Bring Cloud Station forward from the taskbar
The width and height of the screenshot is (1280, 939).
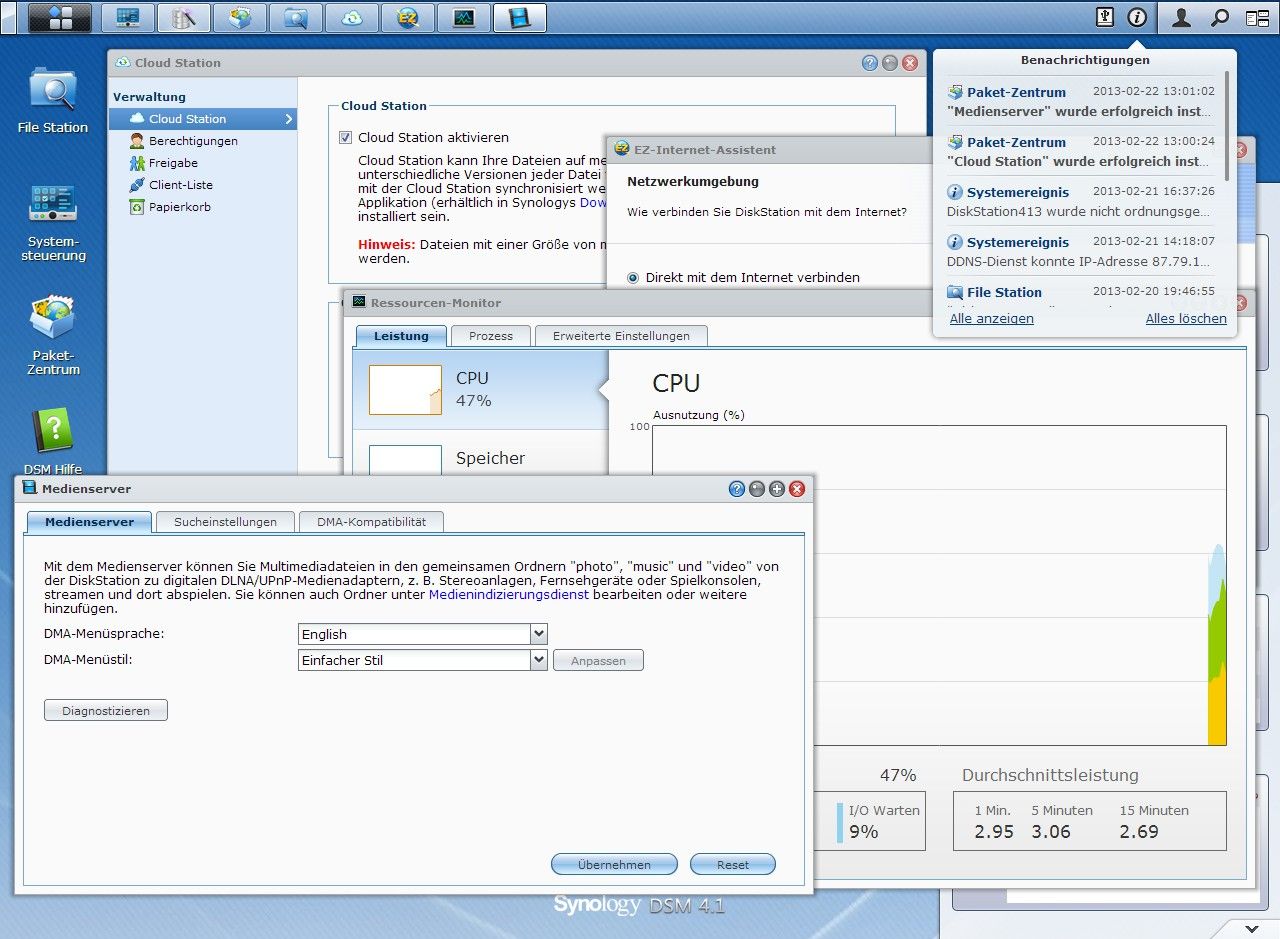(x=352, y=17)
